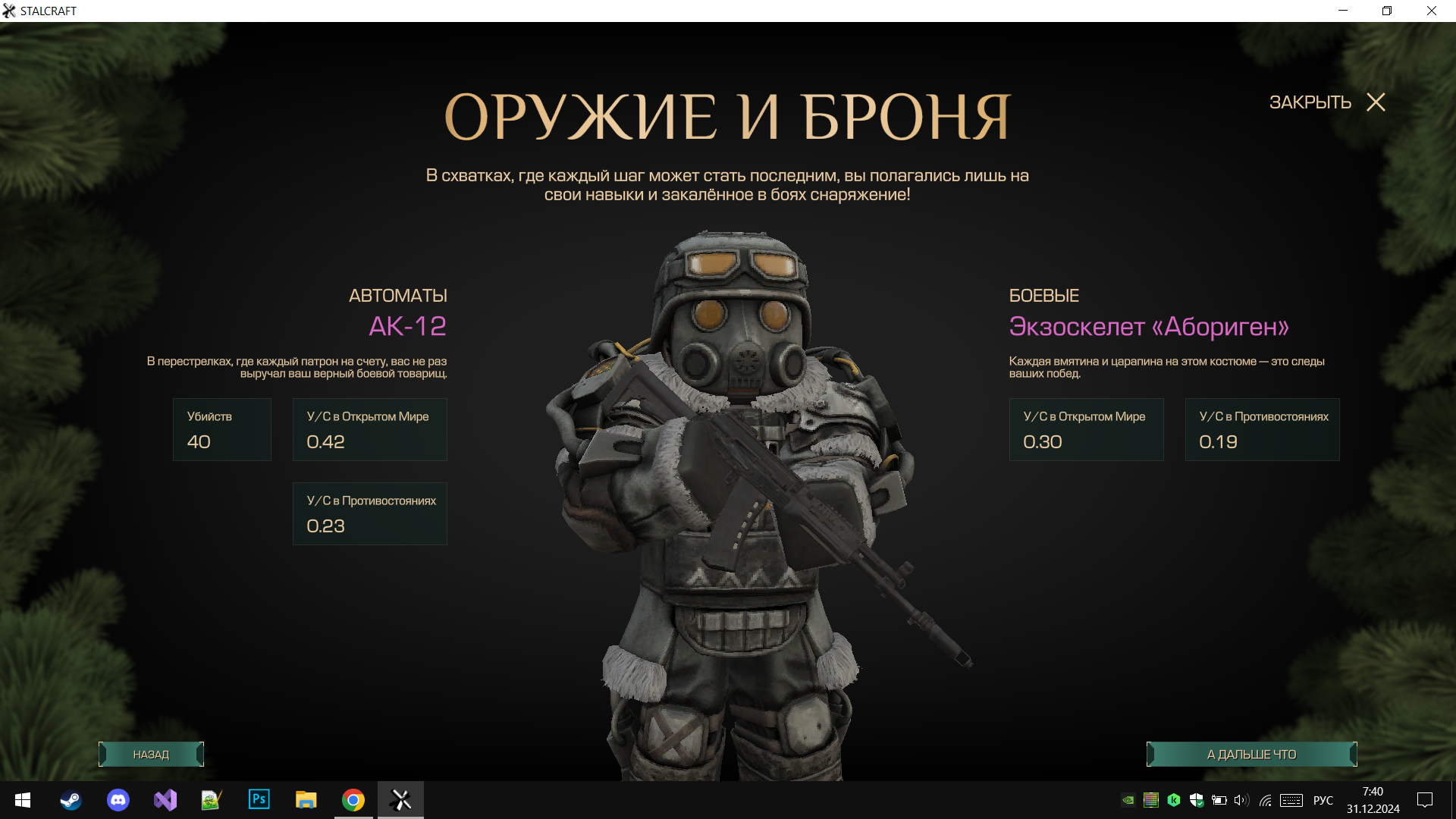Open Steam from the taskbar
This screenshot has height=819, width=1456.
tap(71, 800)
